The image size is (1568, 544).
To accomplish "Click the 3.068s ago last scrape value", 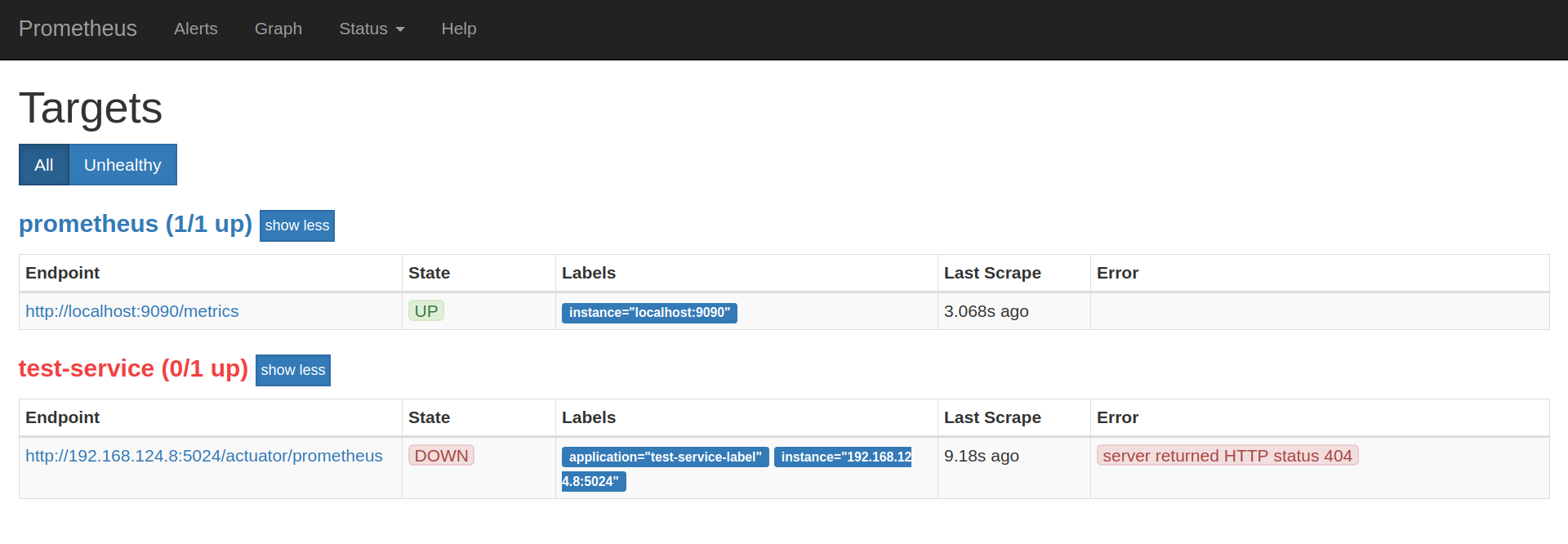I will [x=987, y=311].
